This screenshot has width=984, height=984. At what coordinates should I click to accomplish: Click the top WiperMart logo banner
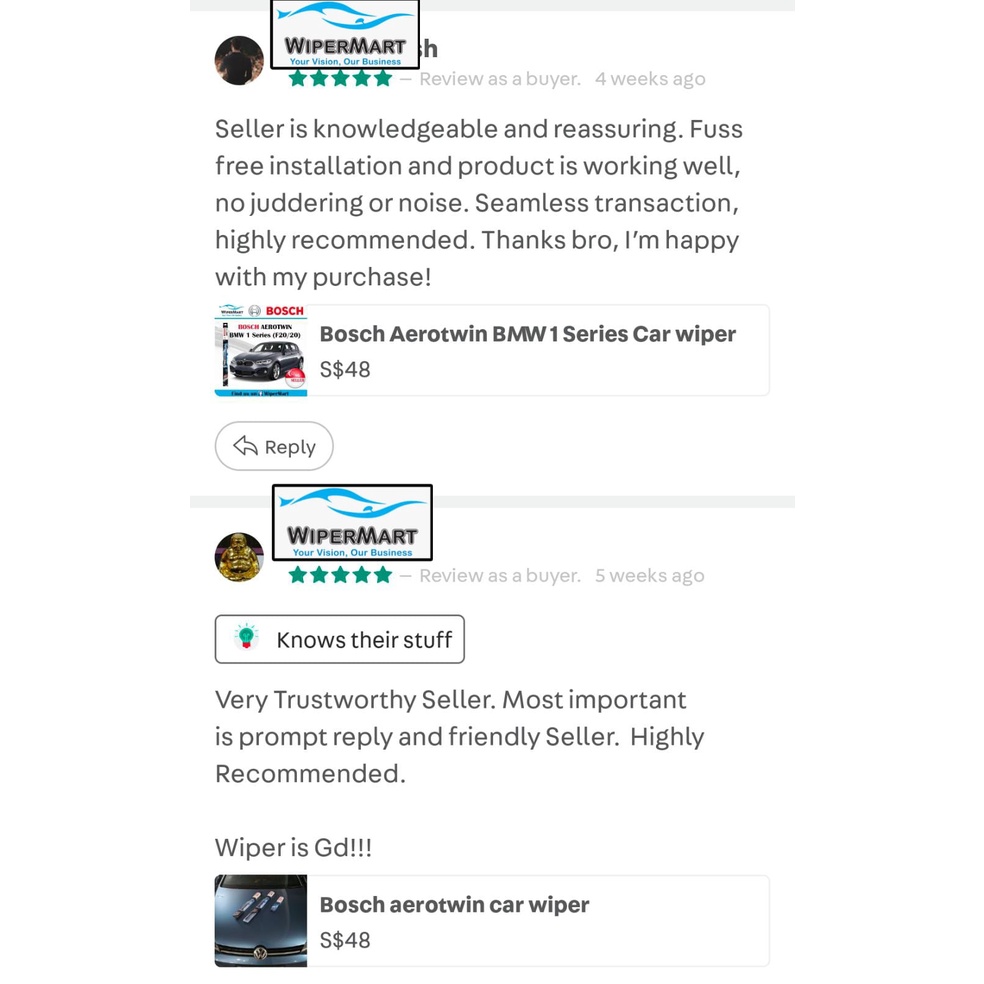345,34
